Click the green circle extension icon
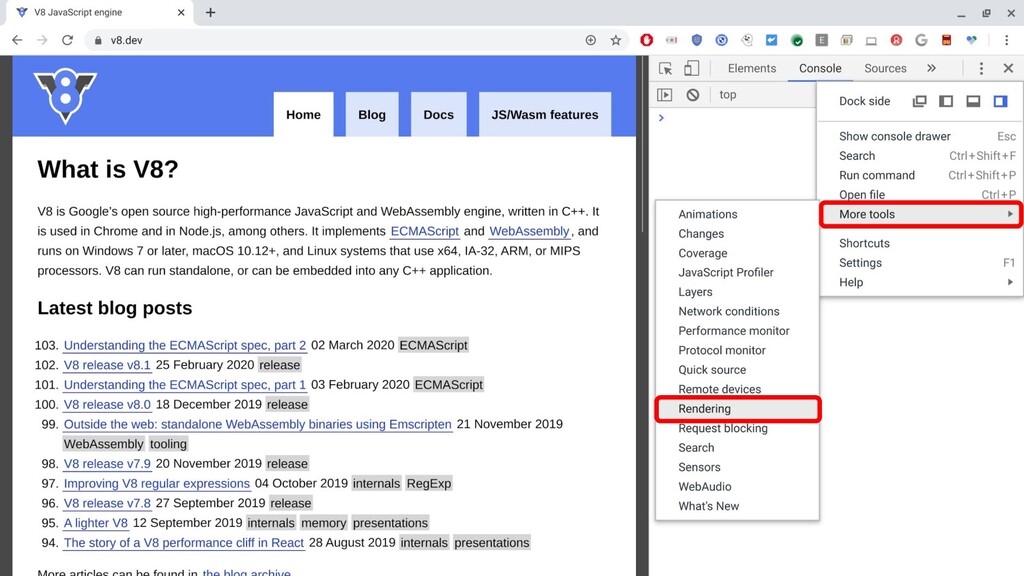This screenshot has width=1024, height=576. pos(797,40)
